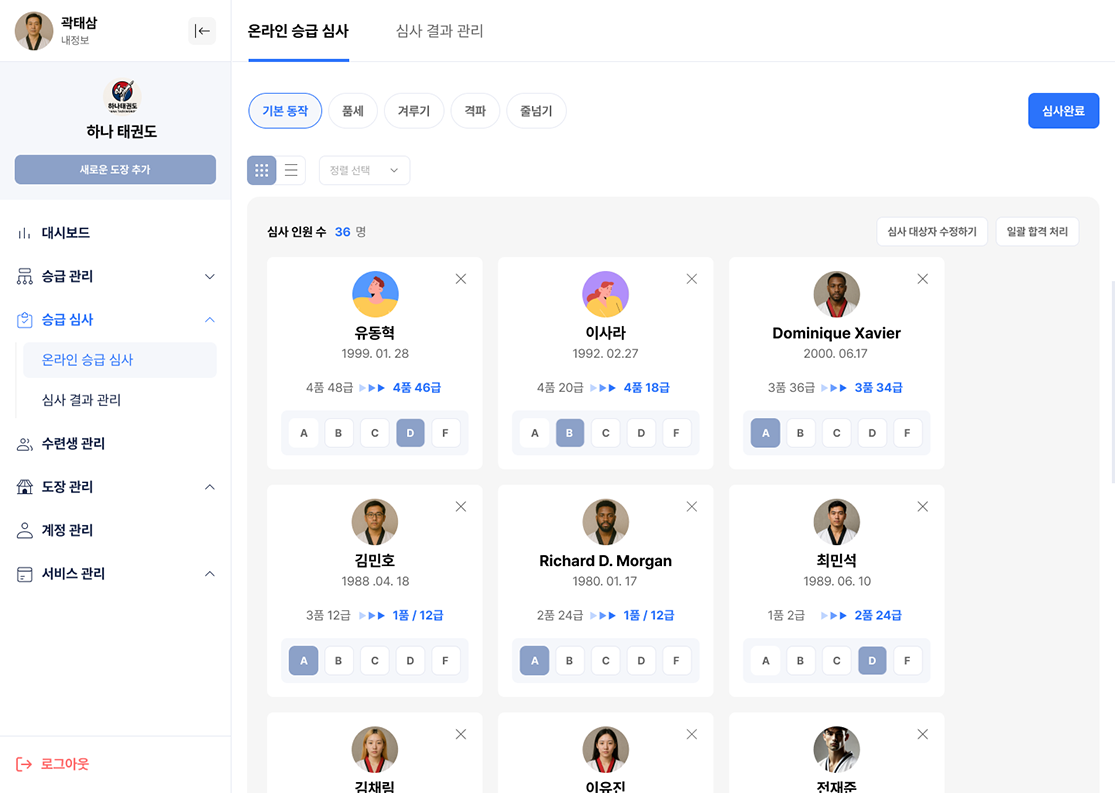
Task: Click the 하나 태권도 dojo logo
Action: coord(122,97)
